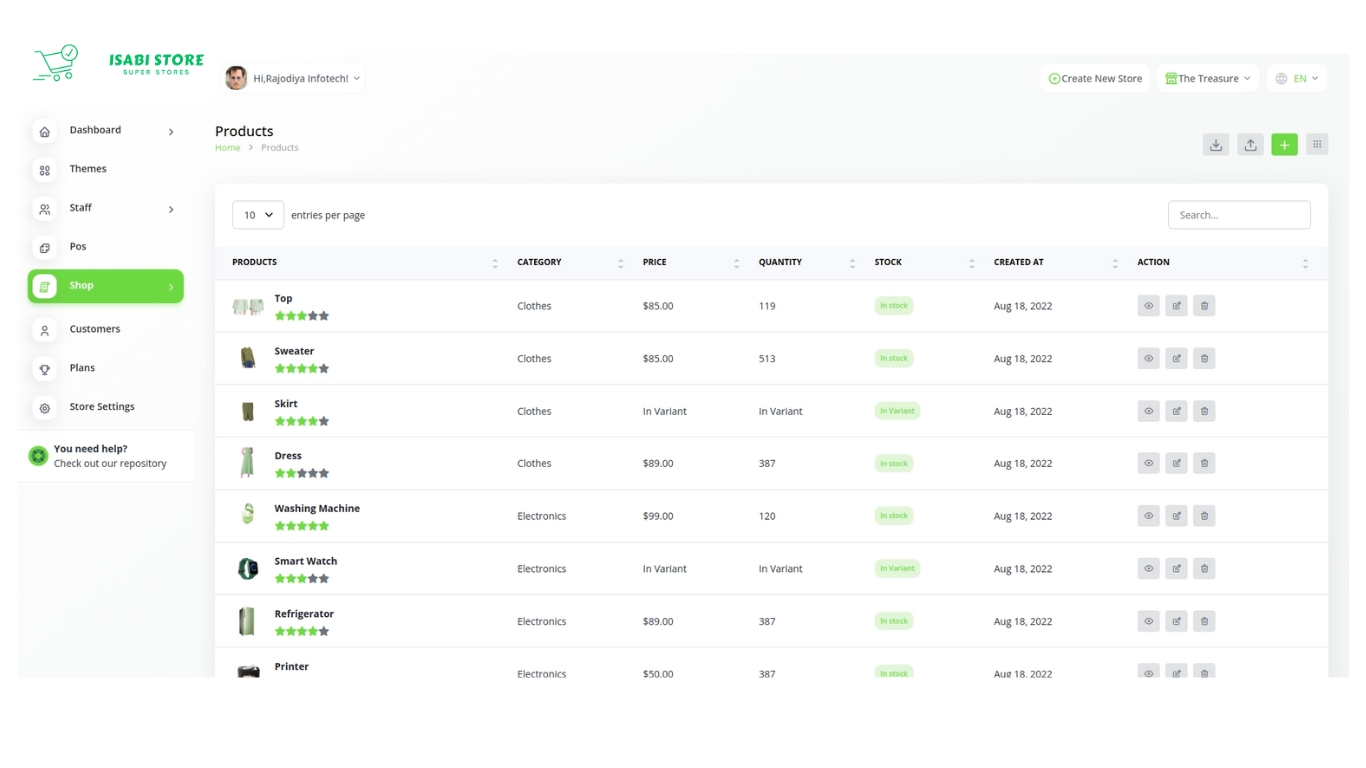View the Top product details
This screenshot has height=768, width=1366.
point(1148,306)
